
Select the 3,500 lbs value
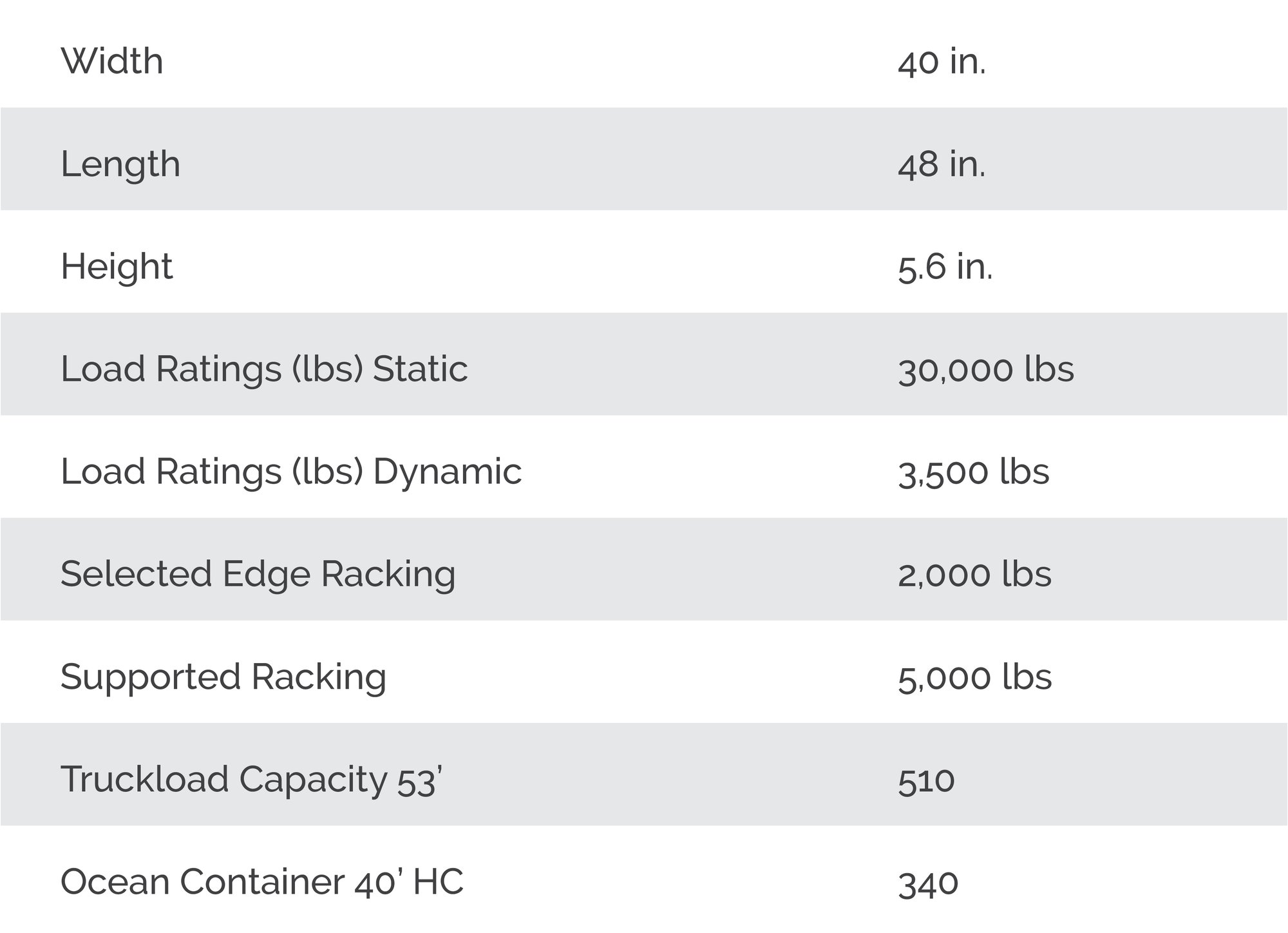pyautogui.click(x=973, y=472)
